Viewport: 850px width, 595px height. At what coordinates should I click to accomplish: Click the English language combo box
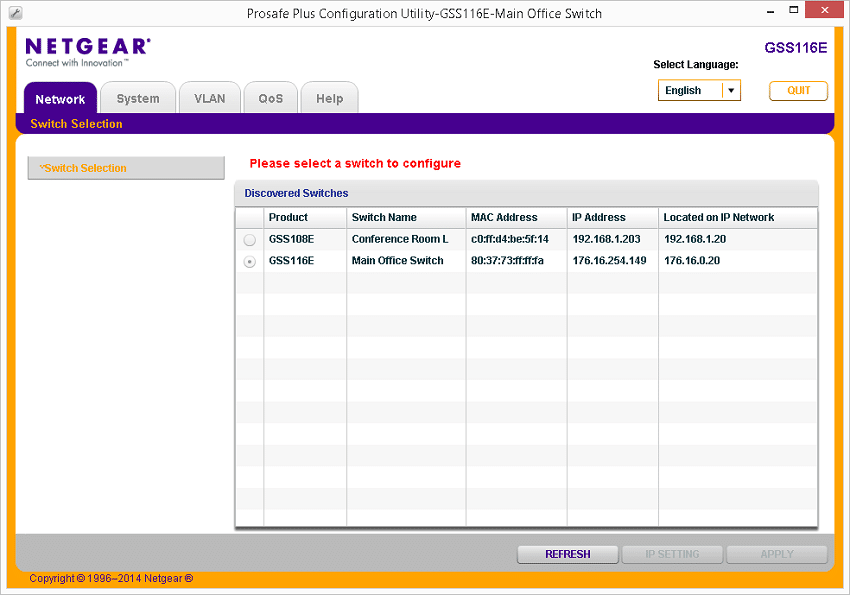tap(699, 90)
